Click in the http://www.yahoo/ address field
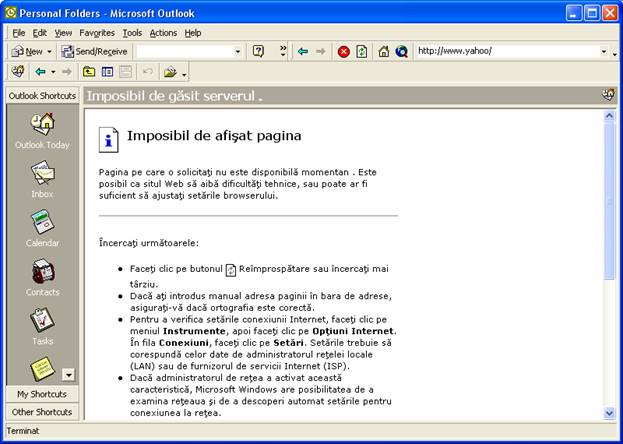This screenshot has height=444, width=623. point(508,51)
